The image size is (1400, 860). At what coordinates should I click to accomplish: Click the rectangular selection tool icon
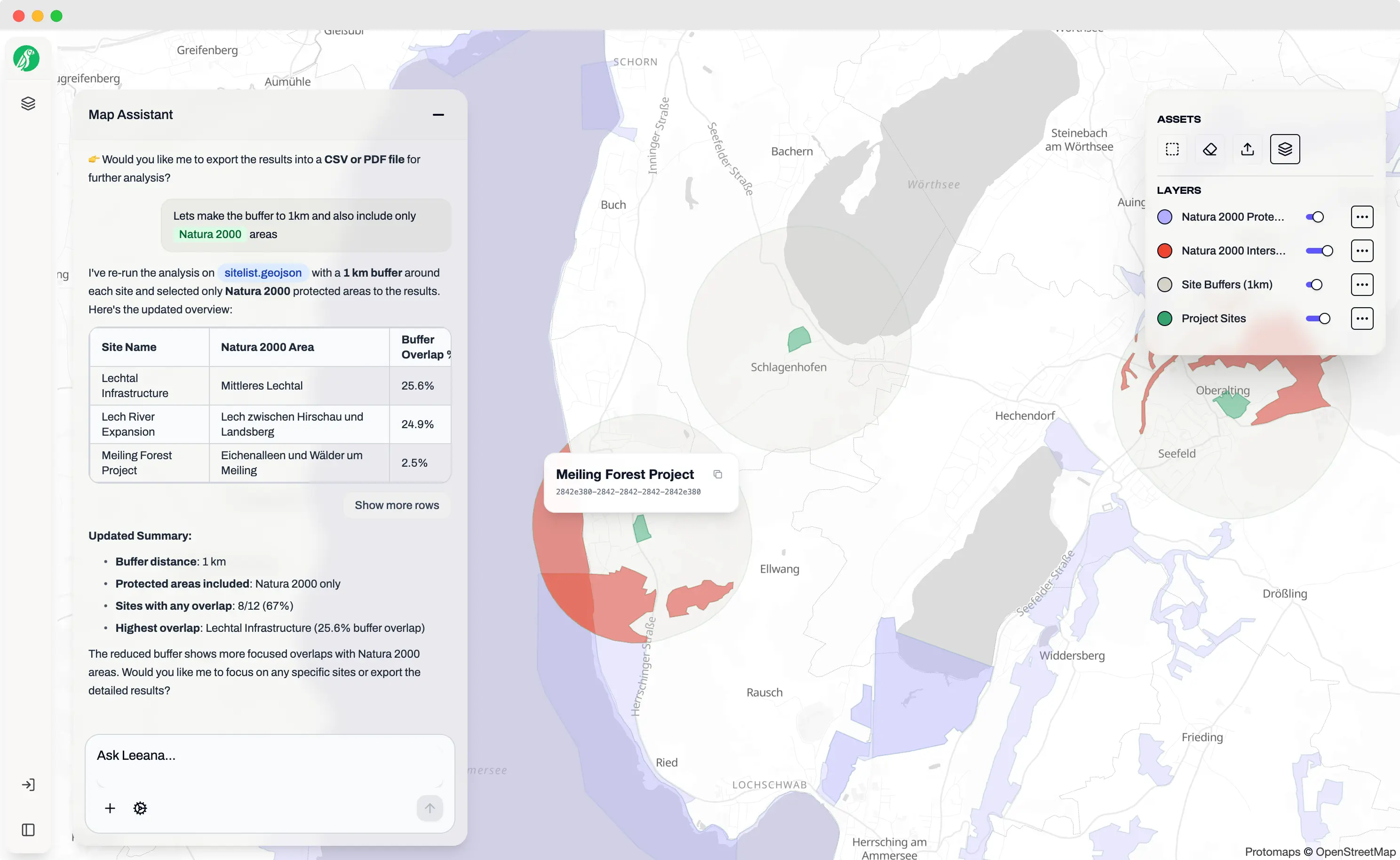(1172, 149)
